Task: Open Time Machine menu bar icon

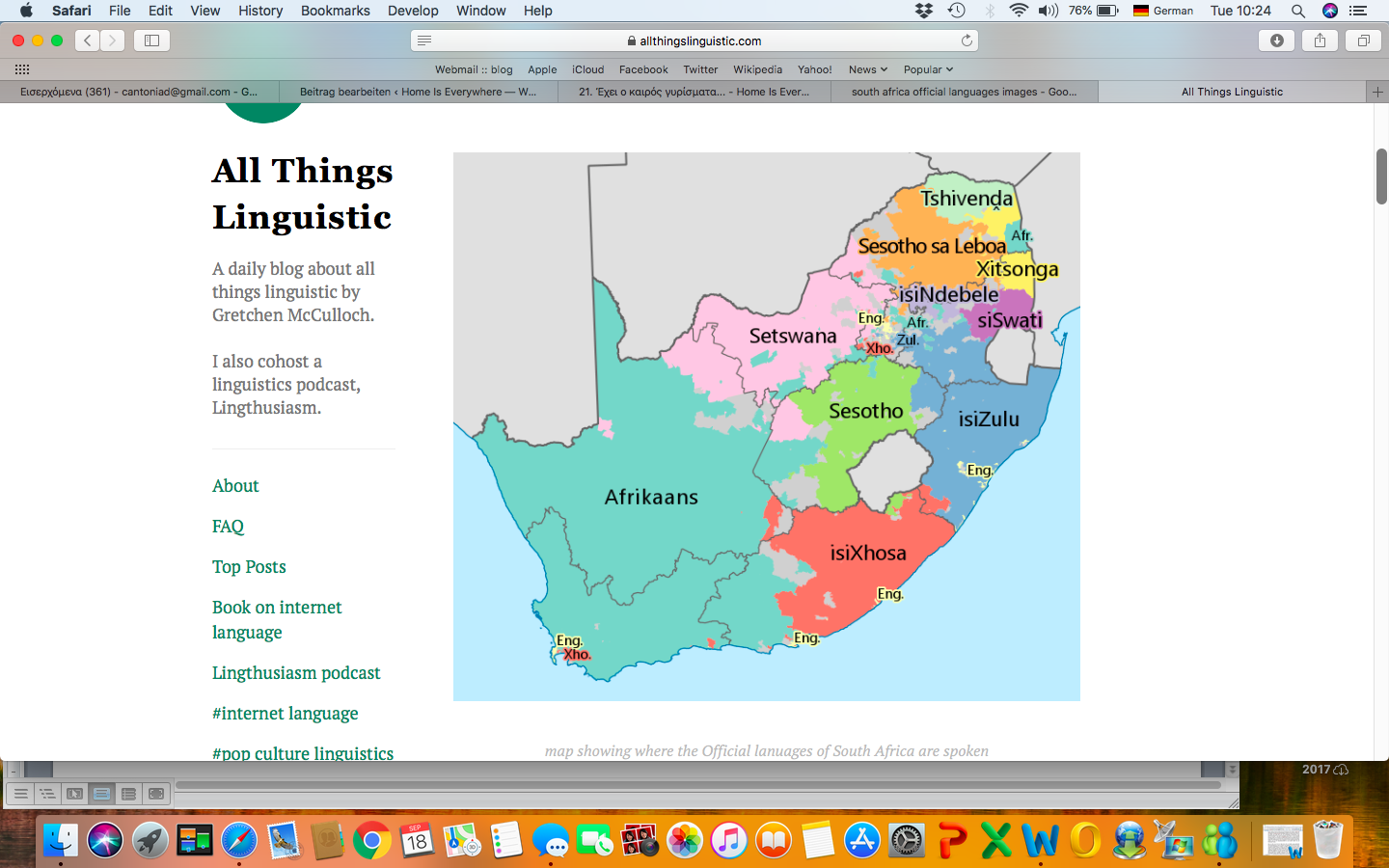Action: (956, 11)
